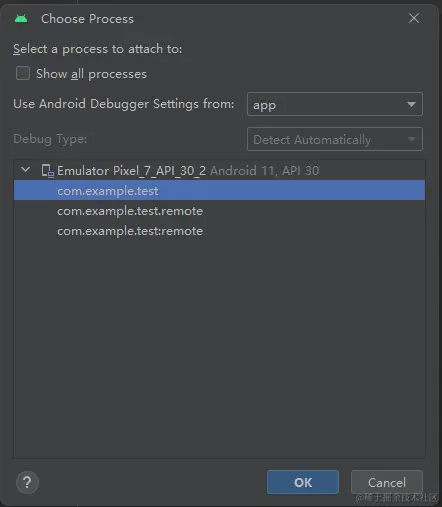The height and width of the screenshot is (507, 442).
Task: Confirm the selection with OK
Action: click(x=303, y=482)
